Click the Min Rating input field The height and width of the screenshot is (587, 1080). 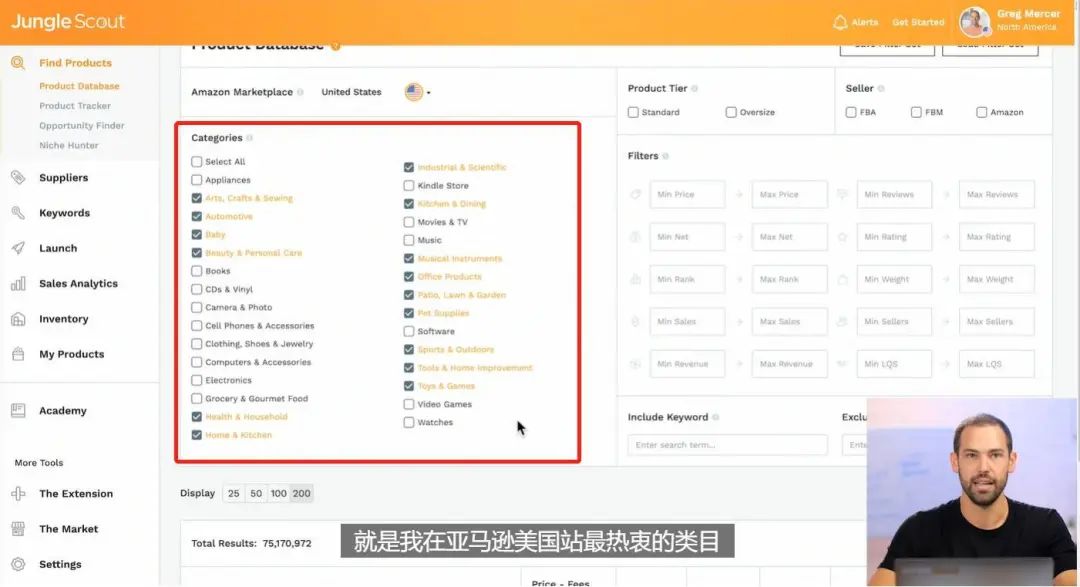point(894,237)
